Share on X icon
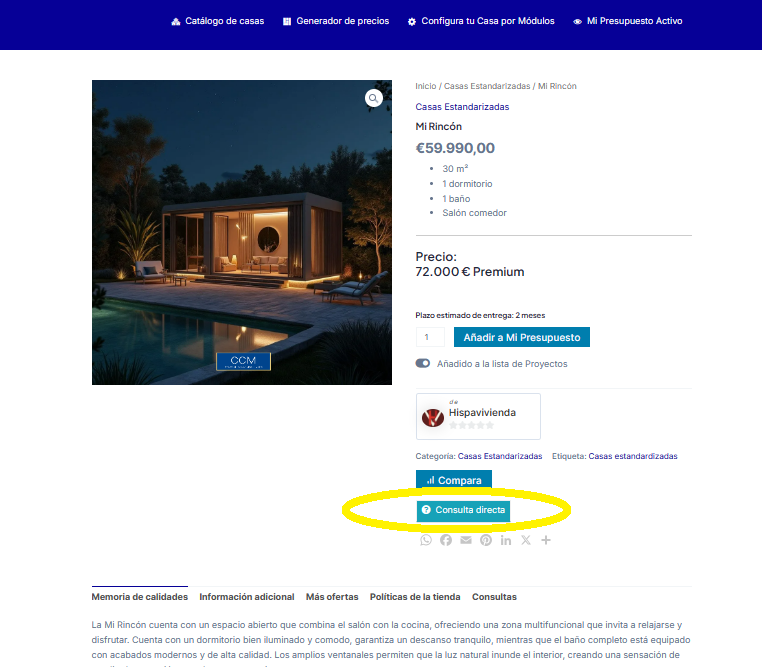Viewport: 762px width, 667px height. point(526,540)
